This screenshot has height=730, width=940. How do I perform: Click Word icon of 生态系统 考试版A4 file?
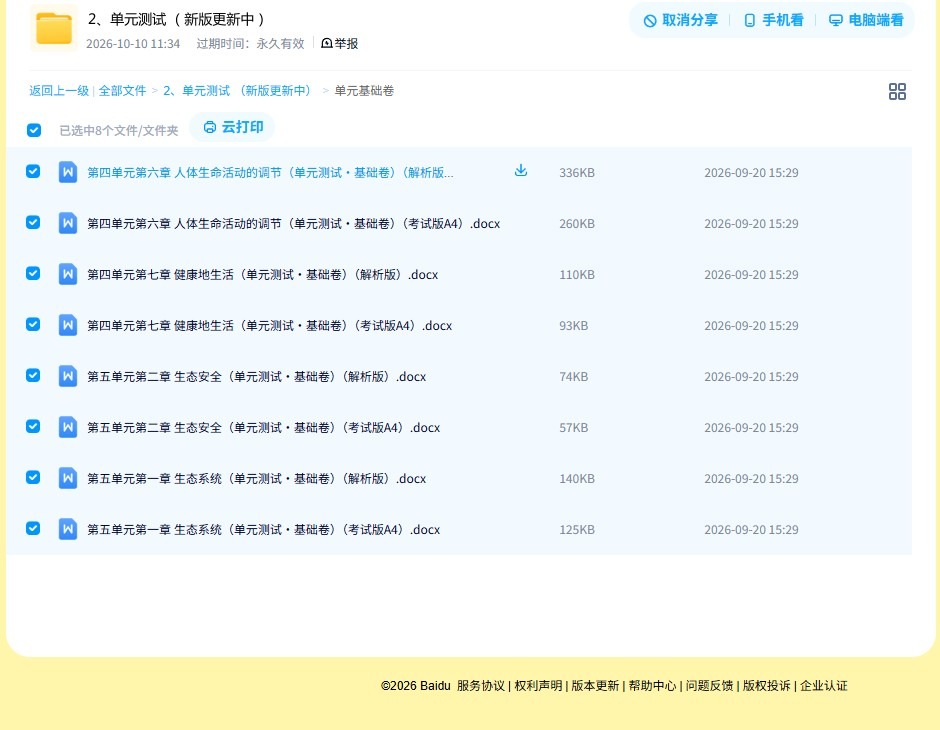tap(68, 529)
